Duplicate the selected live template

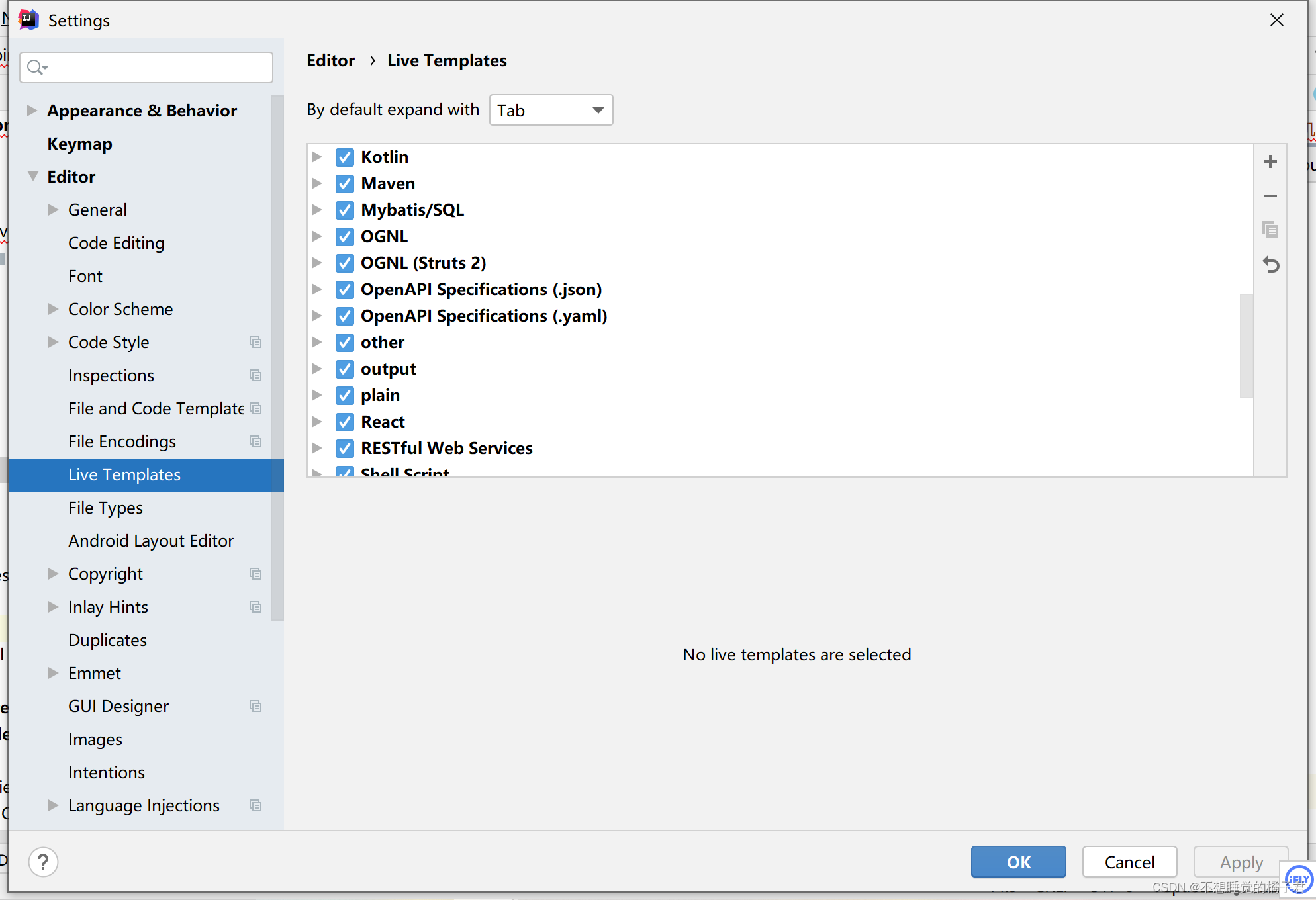(1270, 230)
